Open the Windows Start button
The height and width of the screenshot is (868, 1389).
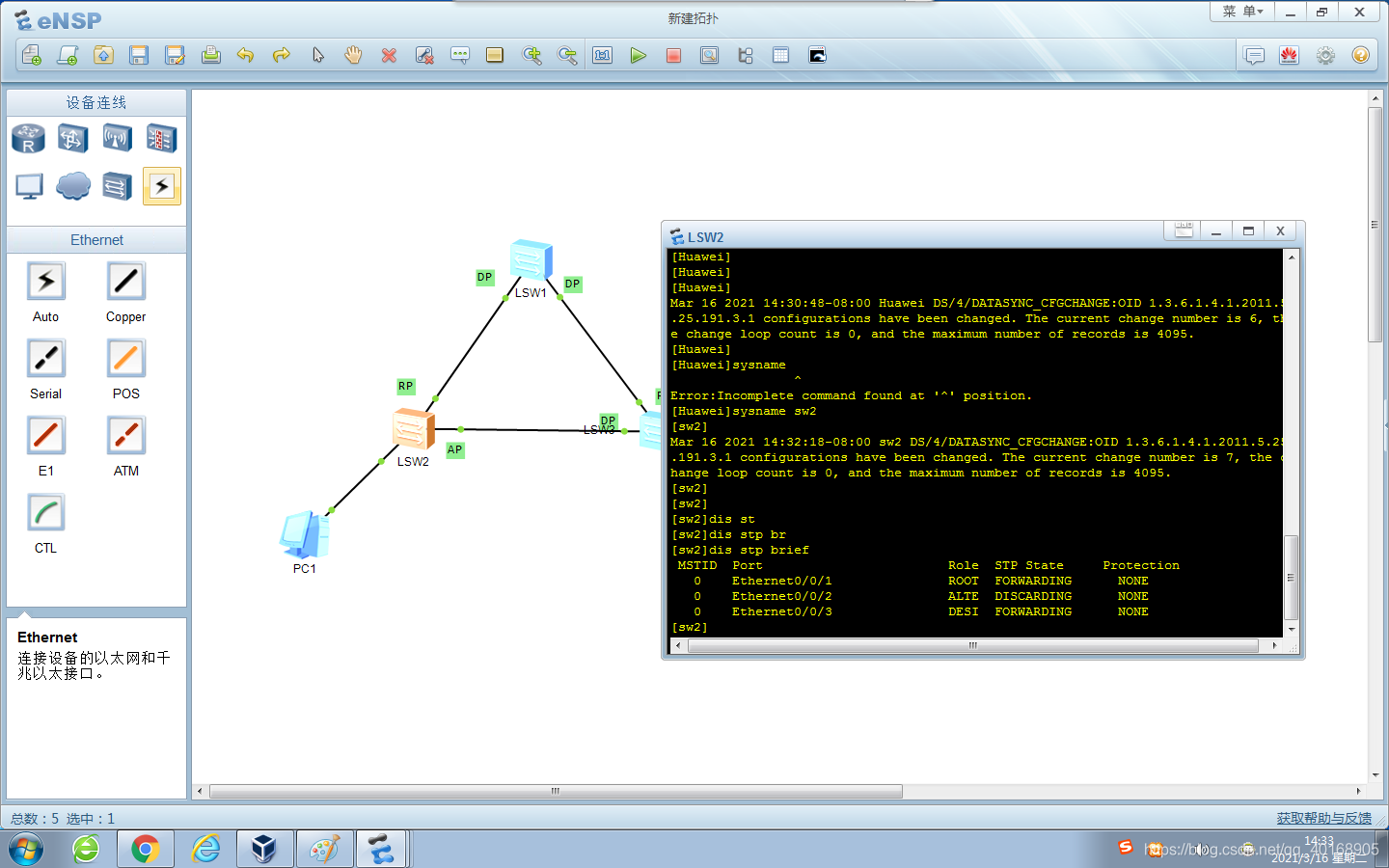click(26, 850)
